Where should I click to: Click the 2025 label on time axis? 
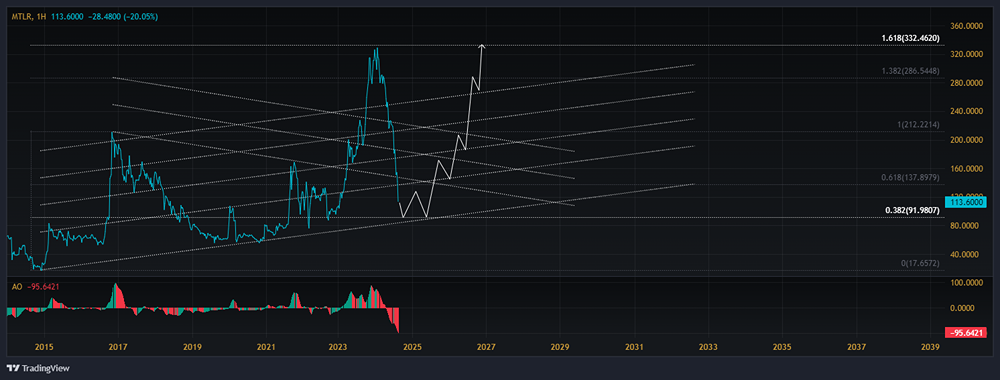(x=412, y=347)
